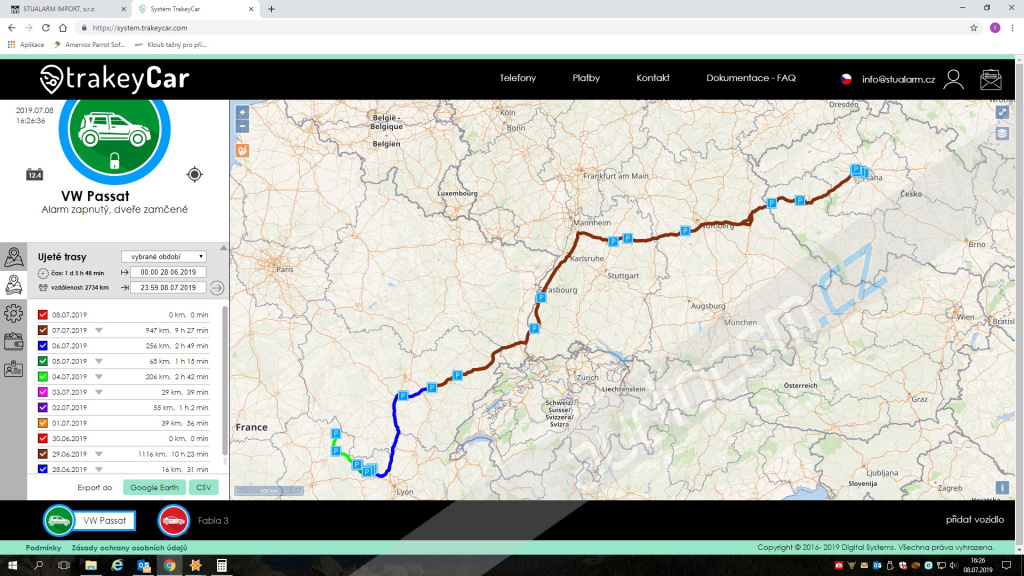Expand the 07.07.2019 route details
The image size is (1024, 576).
coord(99,330)
